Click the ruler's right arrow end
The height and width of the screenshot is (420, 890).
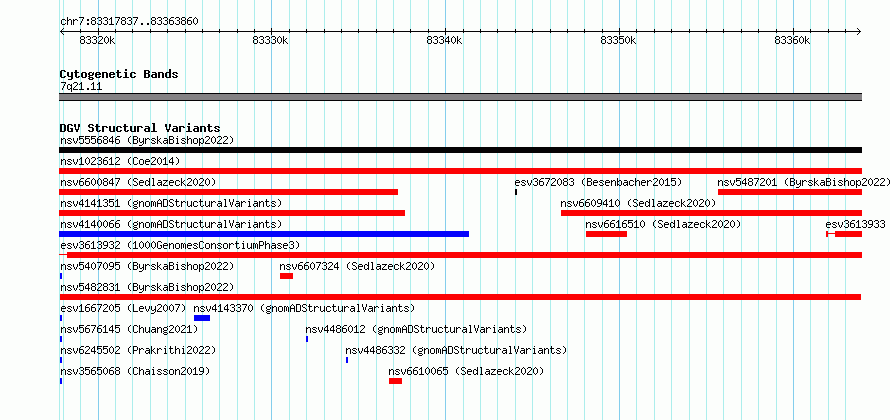859,32
